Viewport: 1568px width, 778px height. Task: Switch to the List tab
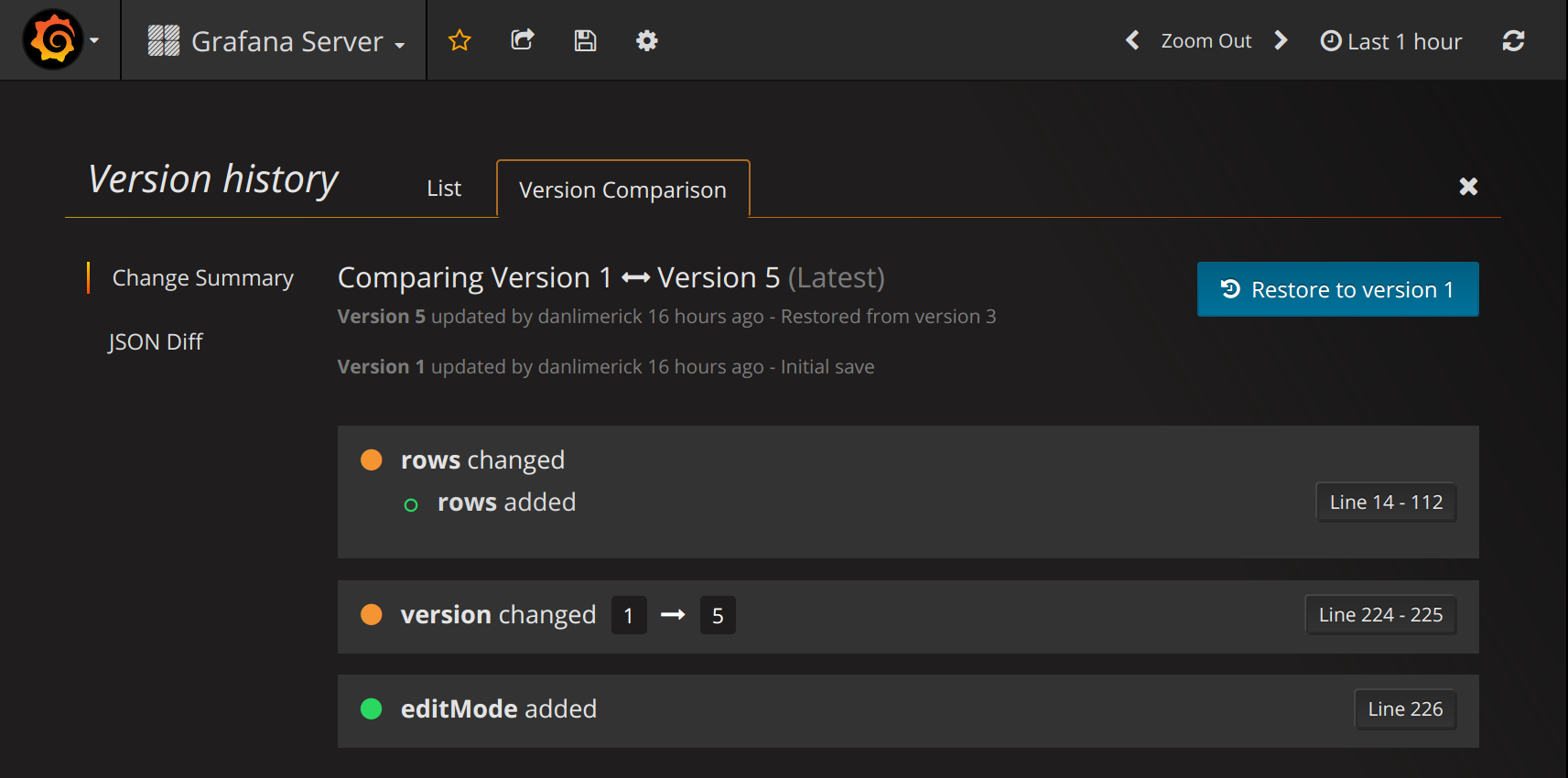click(x=444, y=189)
